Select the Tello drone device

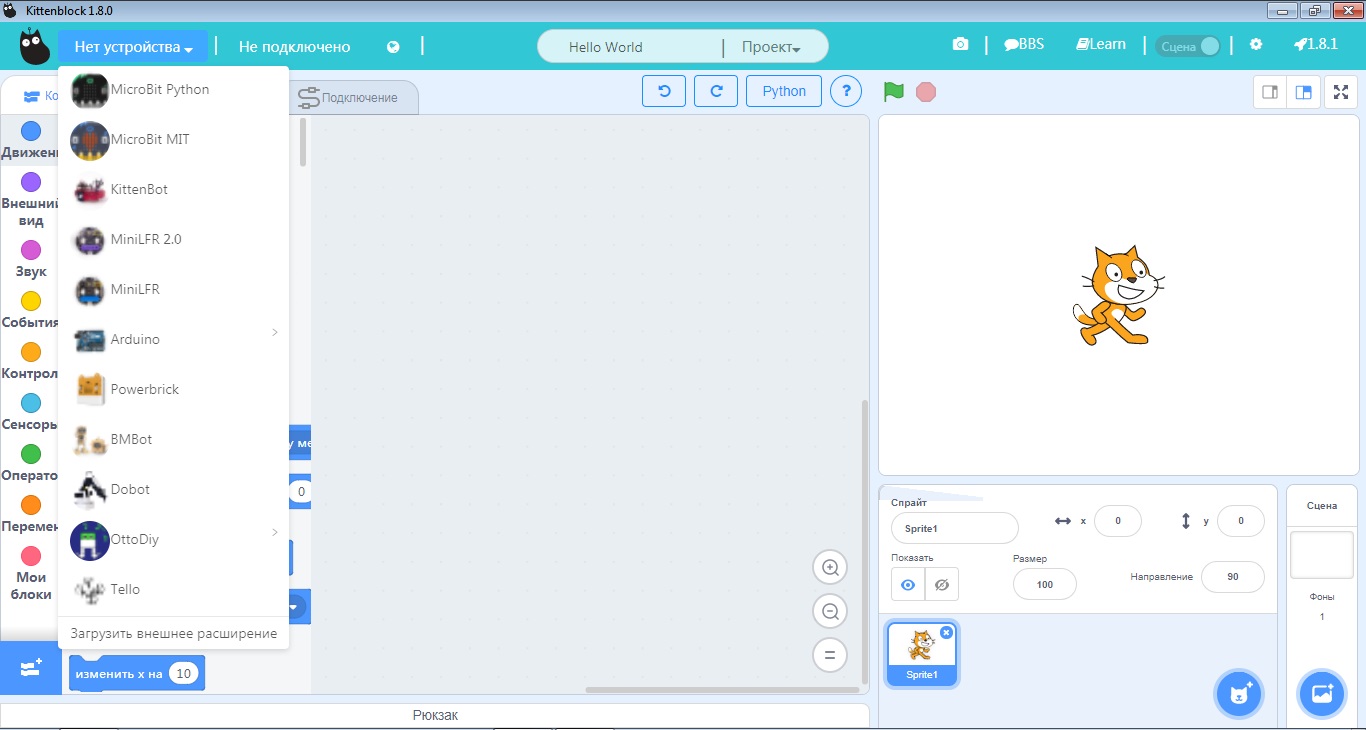tap(173, 590)
